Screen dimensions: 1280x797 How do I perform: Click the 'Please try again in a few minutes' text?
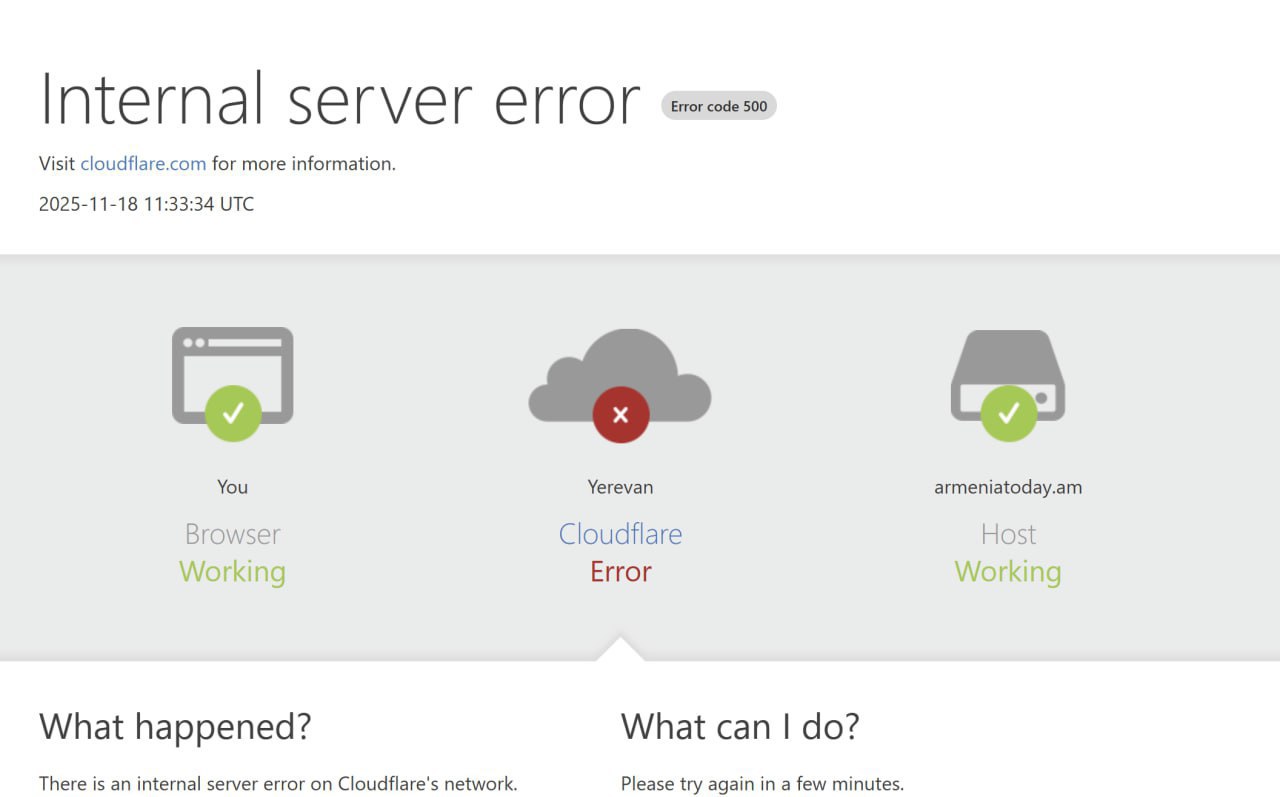(762, 784)
